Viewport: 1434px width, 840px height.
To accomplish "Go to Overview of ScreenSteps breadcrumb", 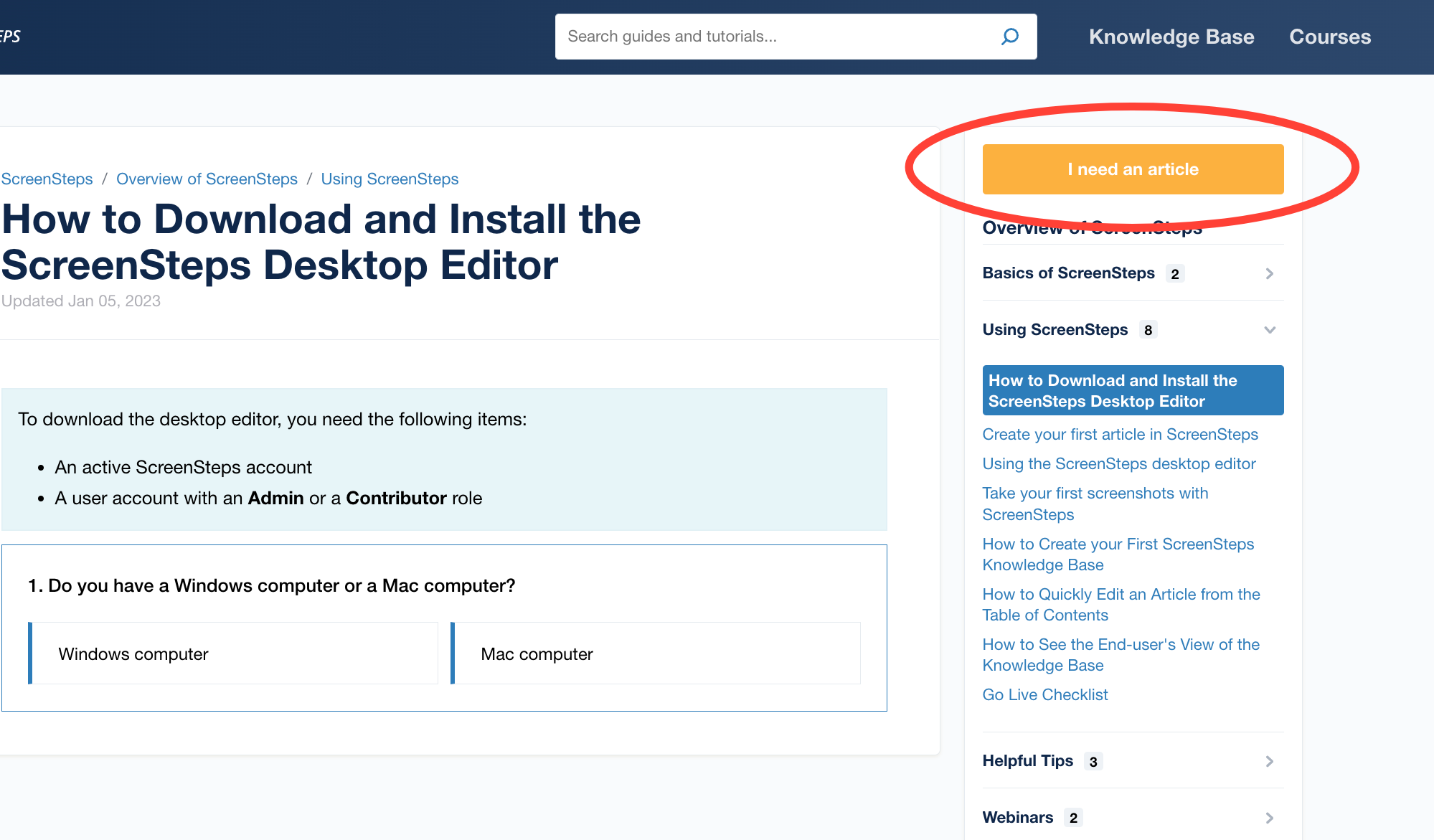I will [207, 179].
